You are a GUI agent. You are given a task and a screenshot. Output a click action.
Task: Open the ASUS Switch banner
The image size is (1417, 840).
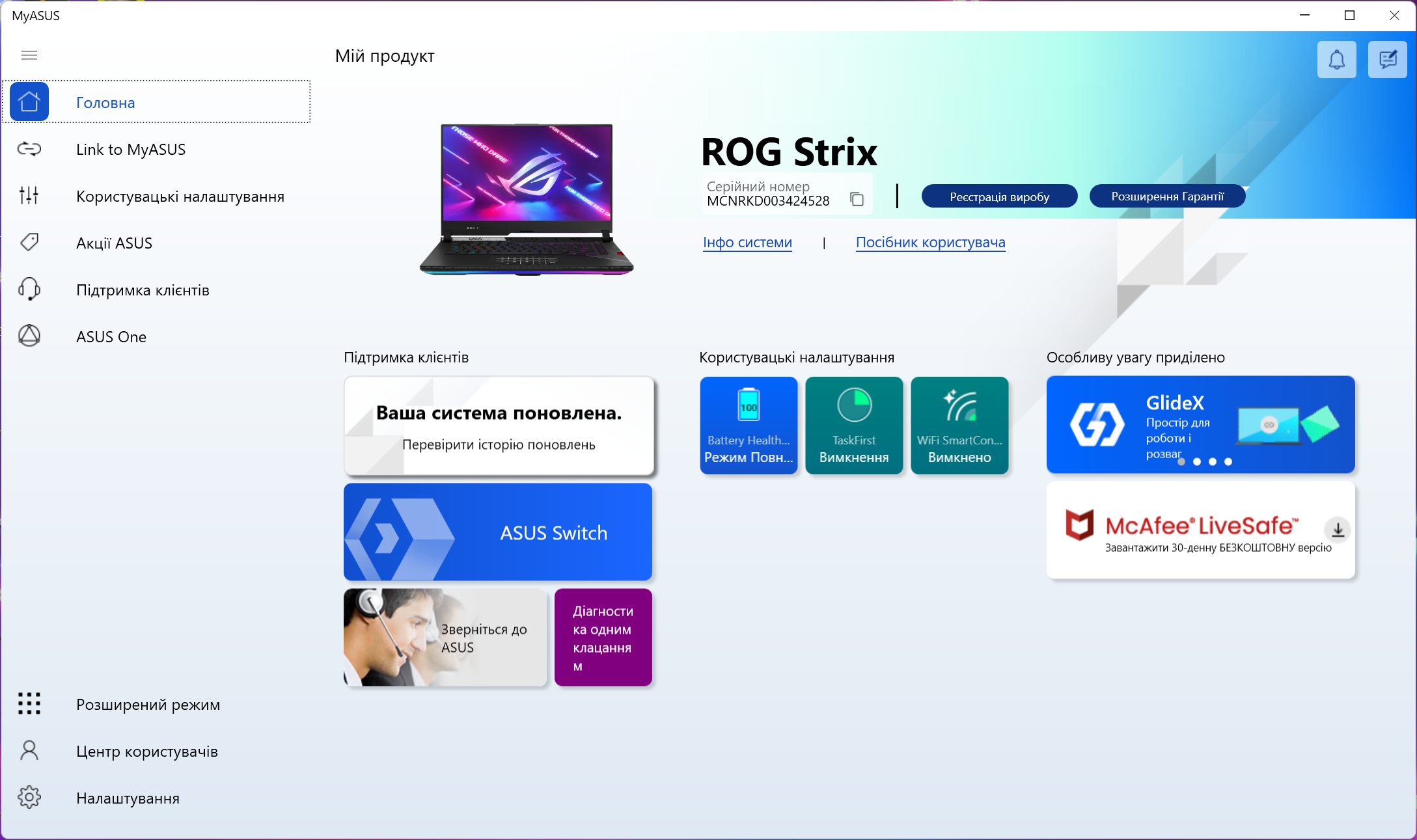coord(498,532)
